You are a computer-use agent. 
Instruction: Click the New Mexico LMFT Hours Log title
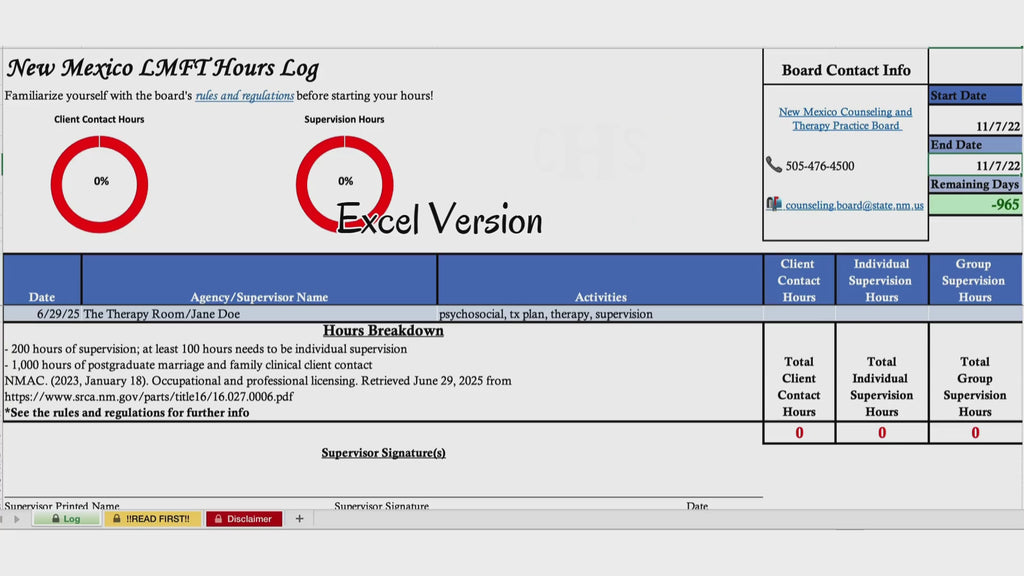tap(163, 68)
